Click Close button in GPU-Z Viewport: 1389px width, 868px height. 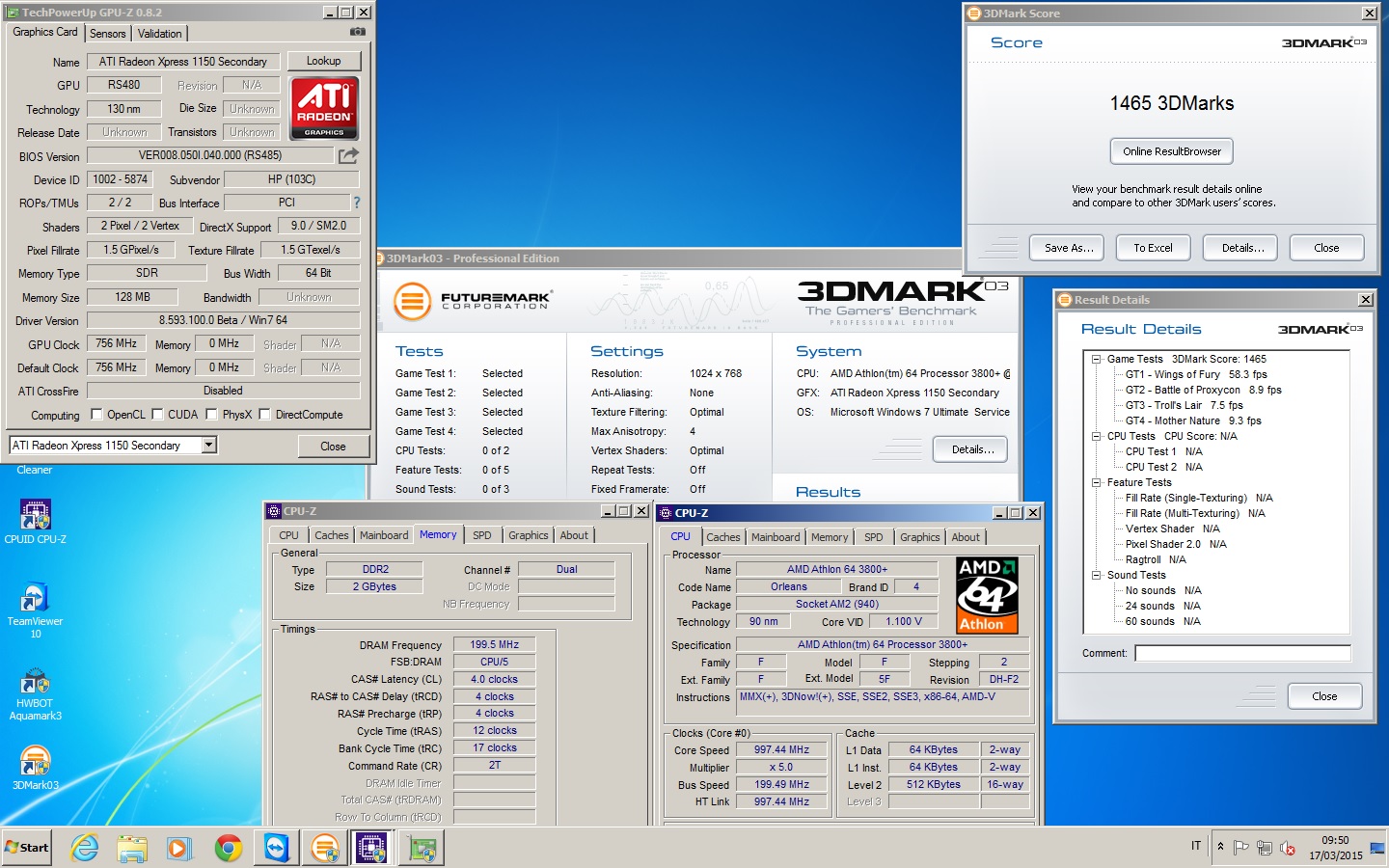pyautogui.click(x=333, y=447)
